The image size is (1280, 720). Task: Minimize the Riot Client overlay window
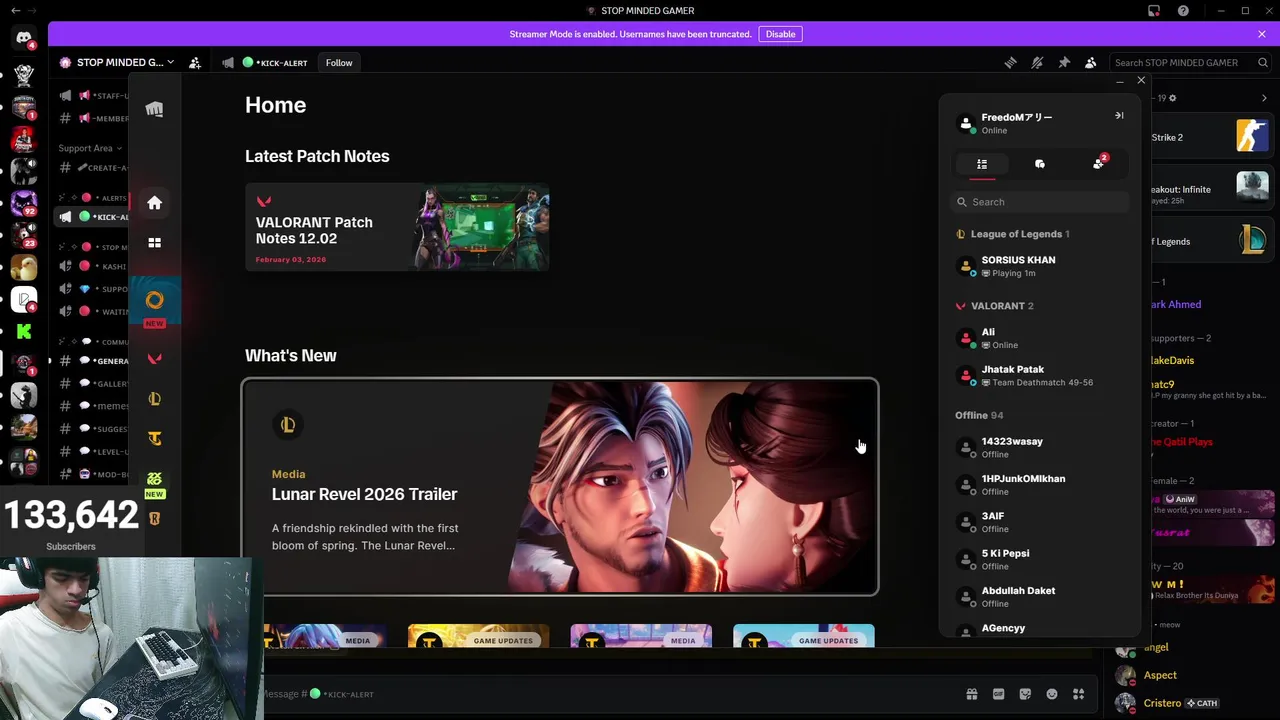tap(1119, 81)
